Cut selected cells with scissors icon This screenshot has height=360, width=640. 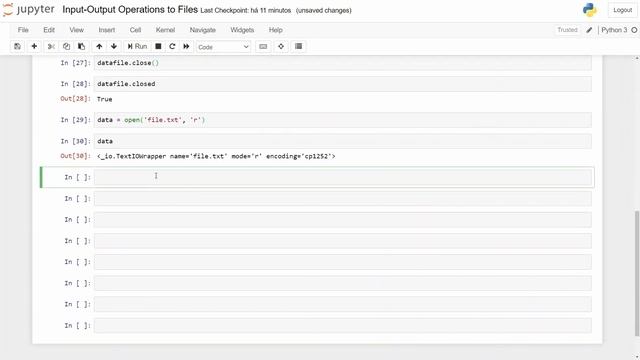point(51,47)
